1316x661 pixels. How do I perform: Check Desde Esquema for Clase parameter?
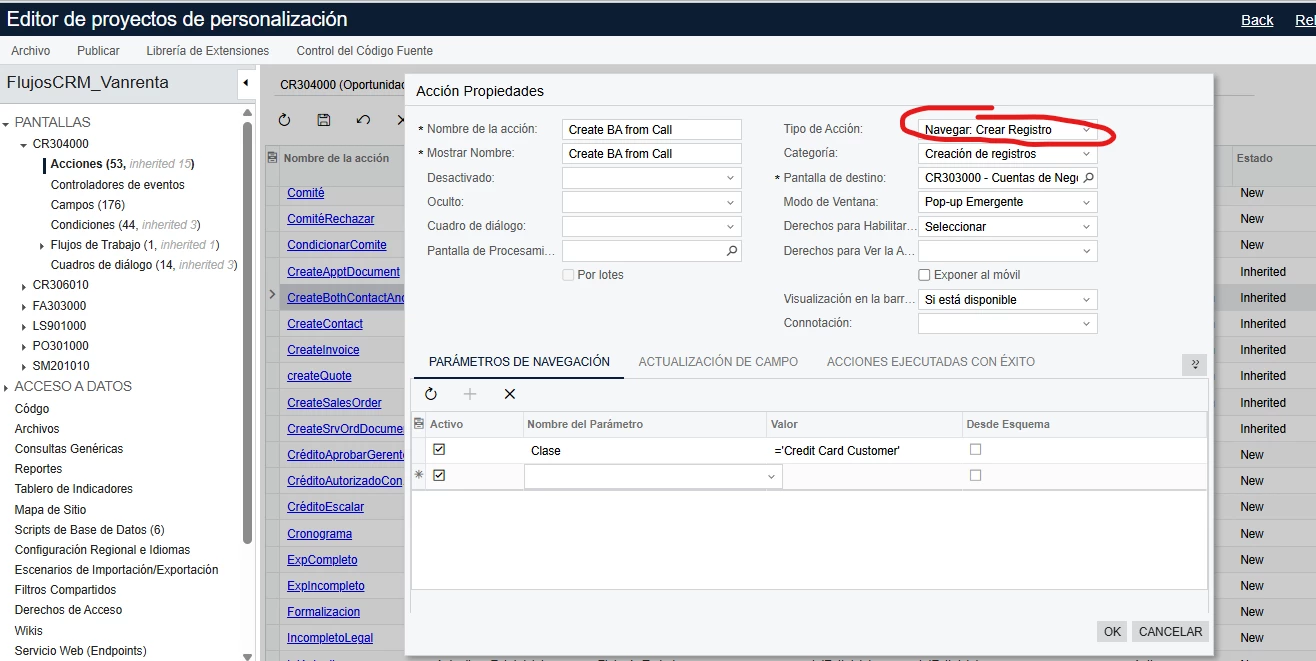click(975, 450)
